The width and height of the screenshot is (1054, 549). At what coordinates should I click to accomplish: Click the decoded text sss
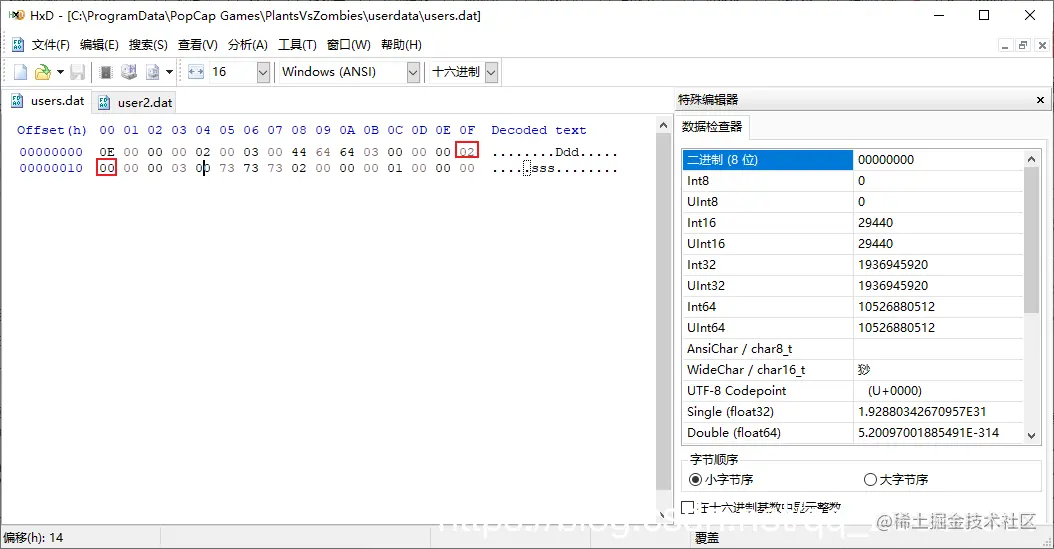543,169
